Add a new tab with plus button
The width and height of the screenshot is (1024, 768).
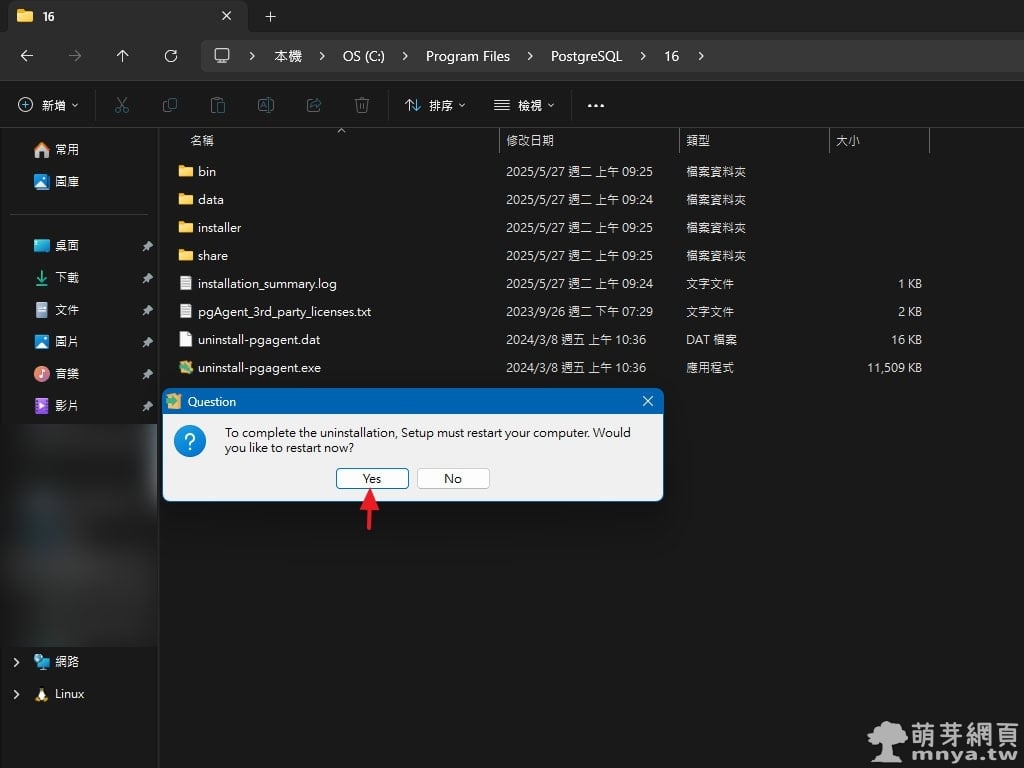click(x=270, y=17)
